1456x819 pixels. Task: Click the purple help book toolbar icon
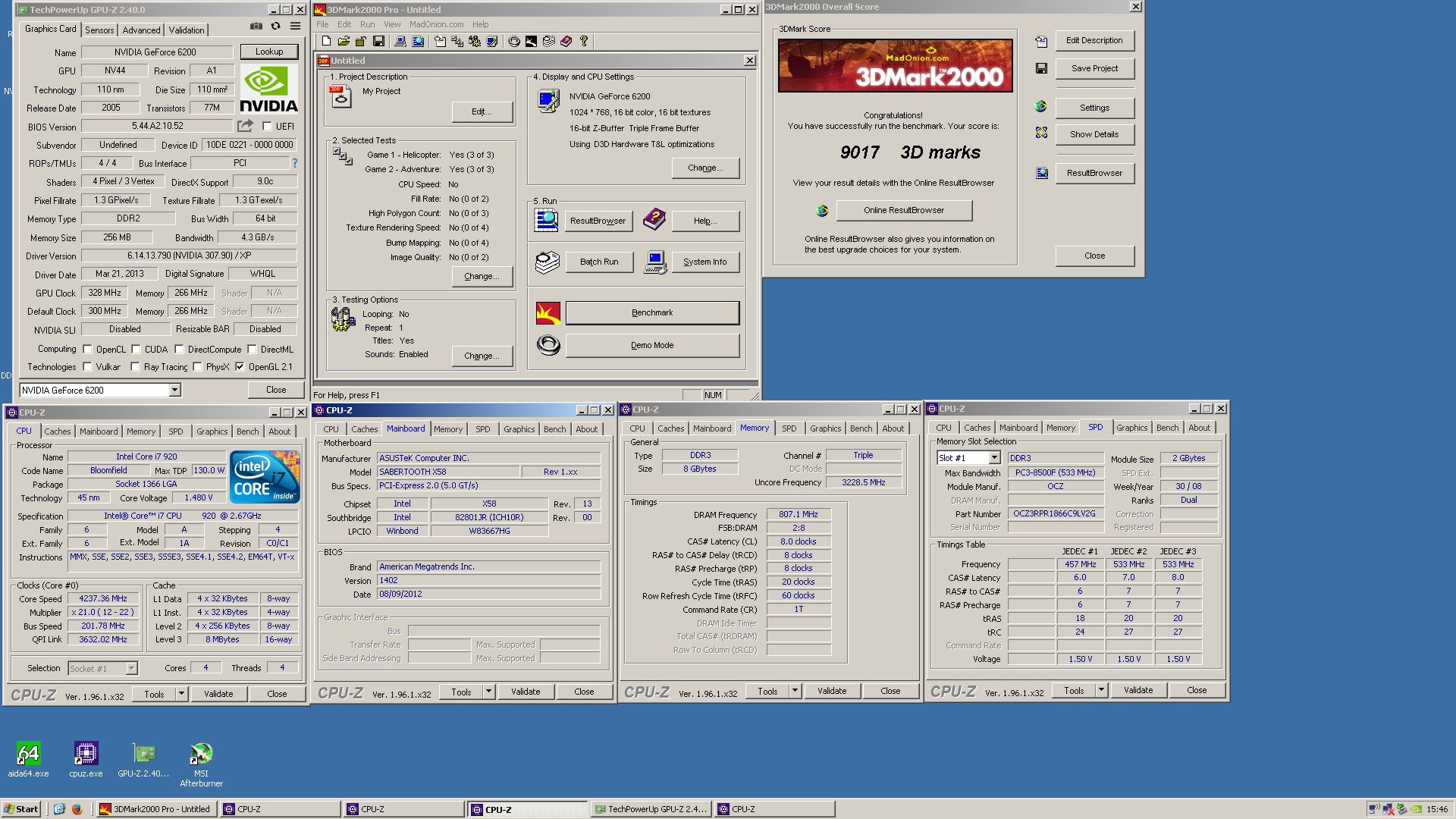[566, 42]
